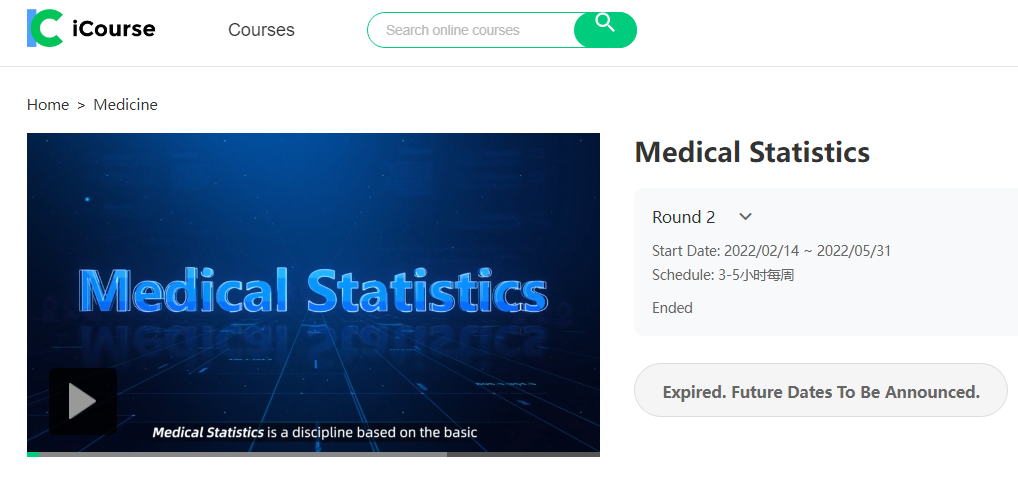Click the Medical Statistics course heading
The width and height of the screenshot is (1018, 482).
pyautogui.click(x=752, y=152)
